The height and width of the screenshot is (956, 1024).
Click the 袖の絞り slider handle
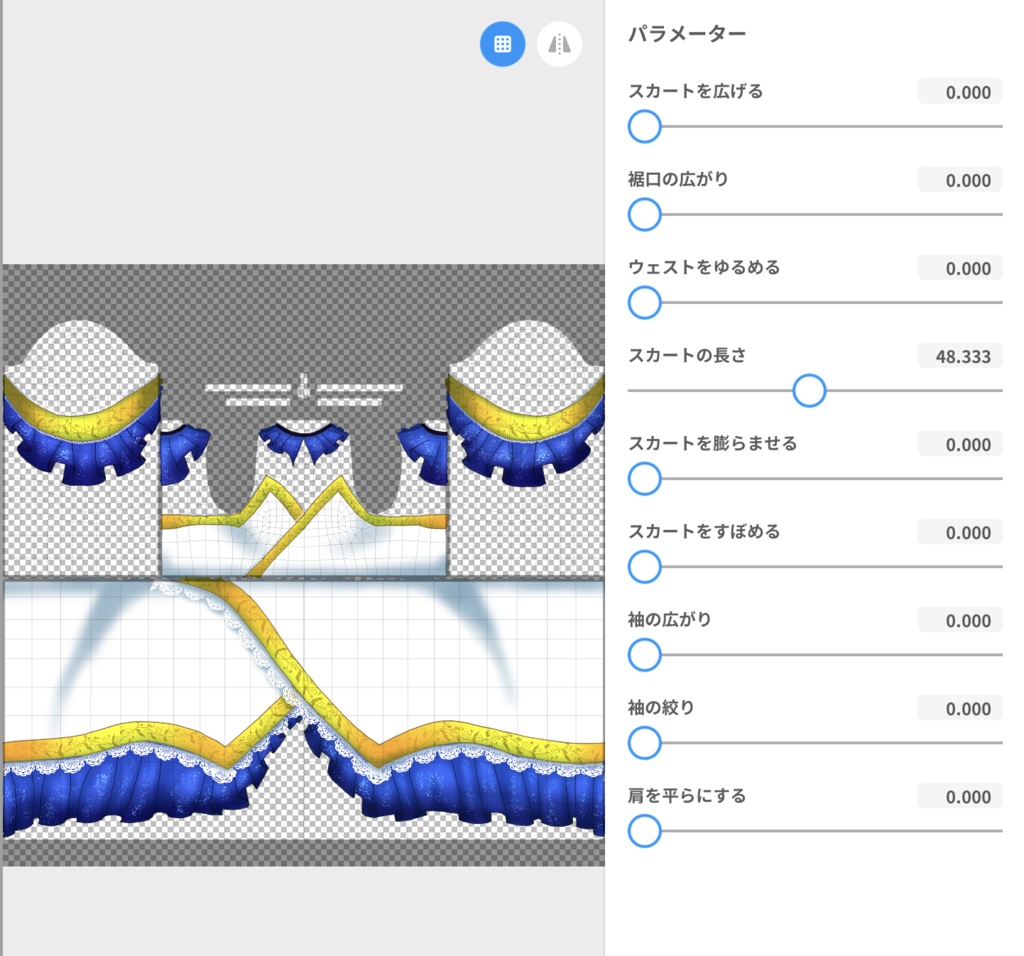tap(645, 742)
